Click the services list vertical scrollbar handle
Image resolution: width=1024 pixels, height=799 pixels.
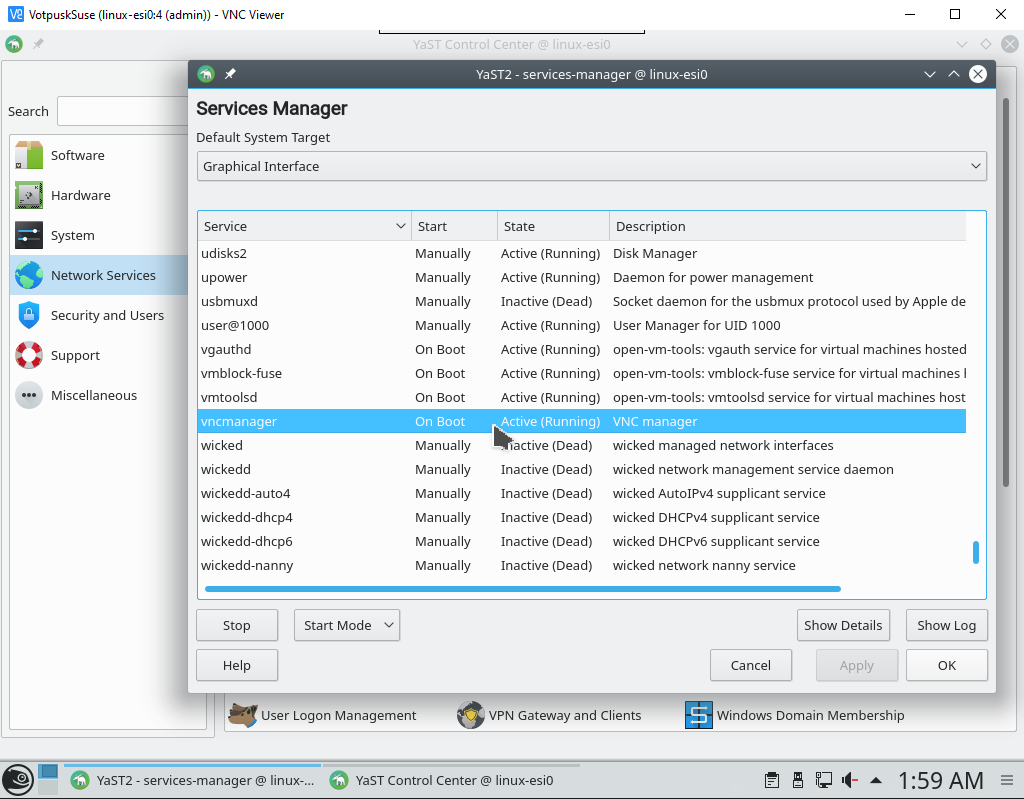(x=976, y=552)
